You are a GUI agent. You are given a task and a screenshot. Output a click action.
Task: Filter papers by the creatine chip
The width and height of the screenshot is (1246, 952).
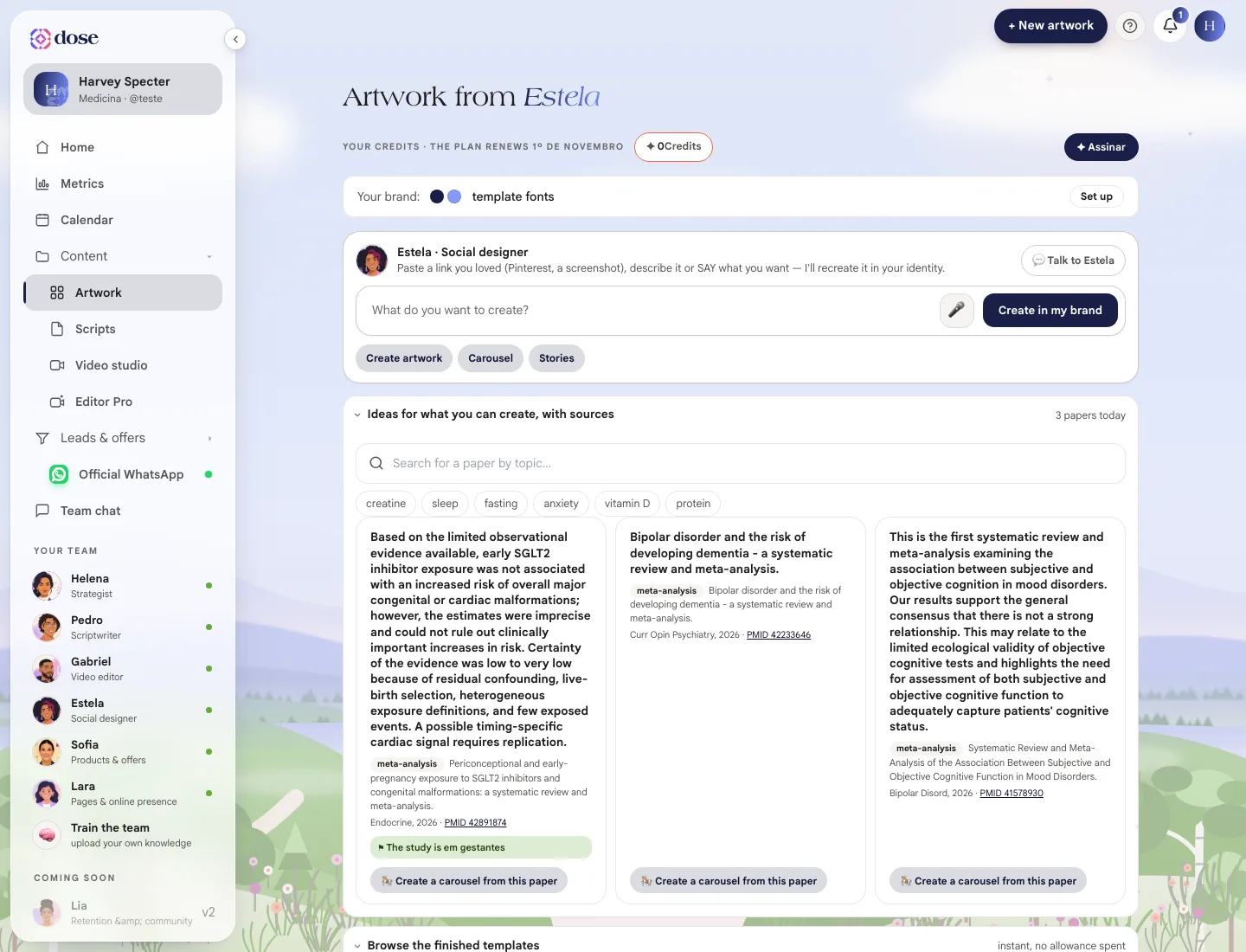(386, 504)
